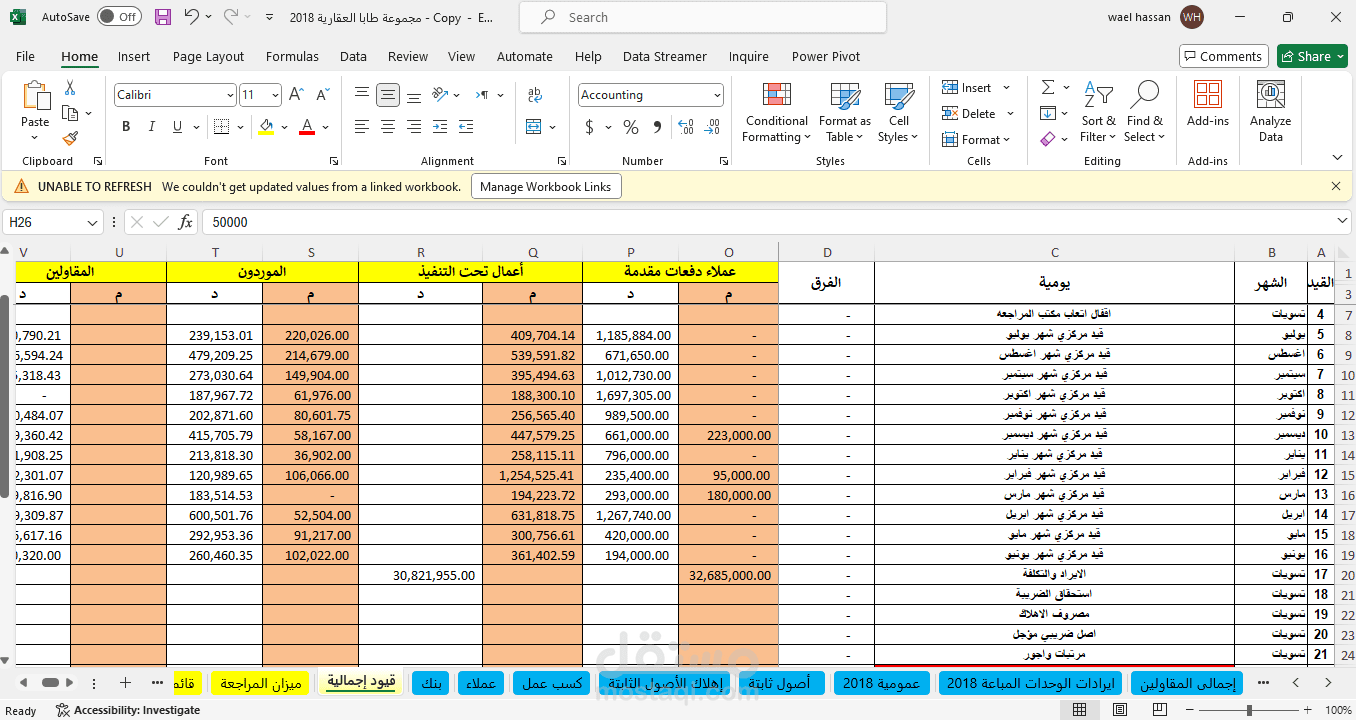Toggle Italic formatting
Screen dimensions: 1356x720
(x=152, y=127)
